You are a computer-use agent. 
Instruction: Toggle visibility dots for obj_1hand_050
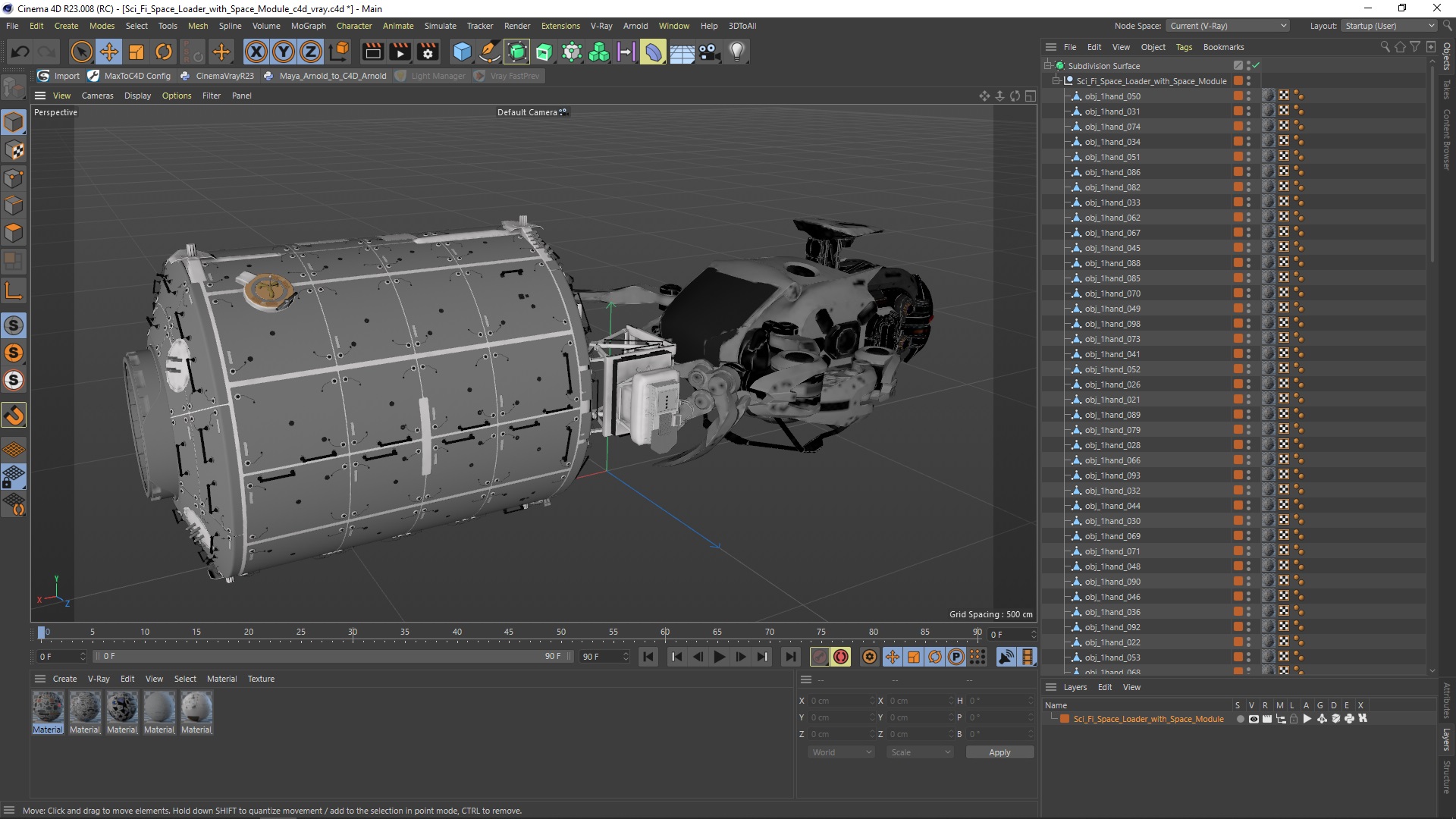[x=1249, y=96]
